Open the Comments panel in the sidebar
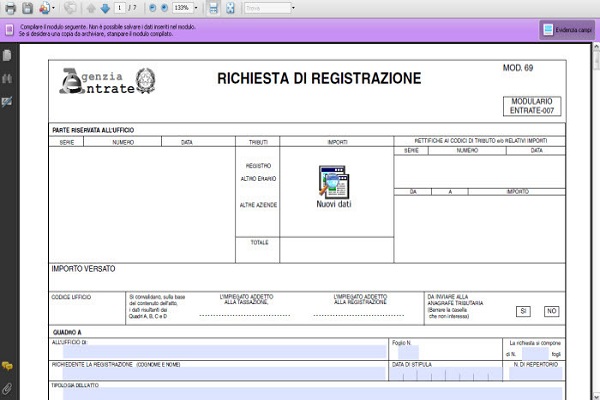Image resolution: width=600 pixels, height=400 pixels. tap(7, 366)
